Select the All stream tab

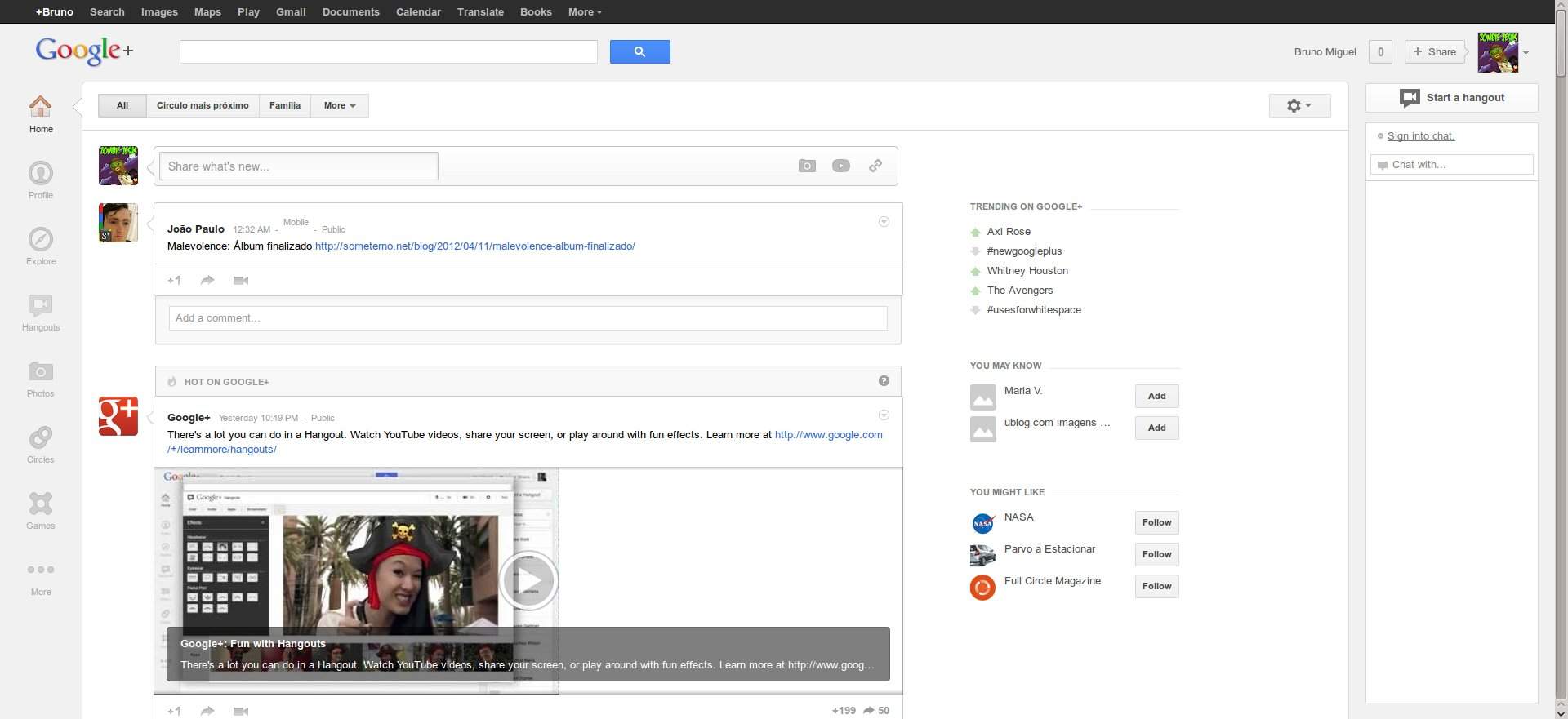click(x=122, y=105)
